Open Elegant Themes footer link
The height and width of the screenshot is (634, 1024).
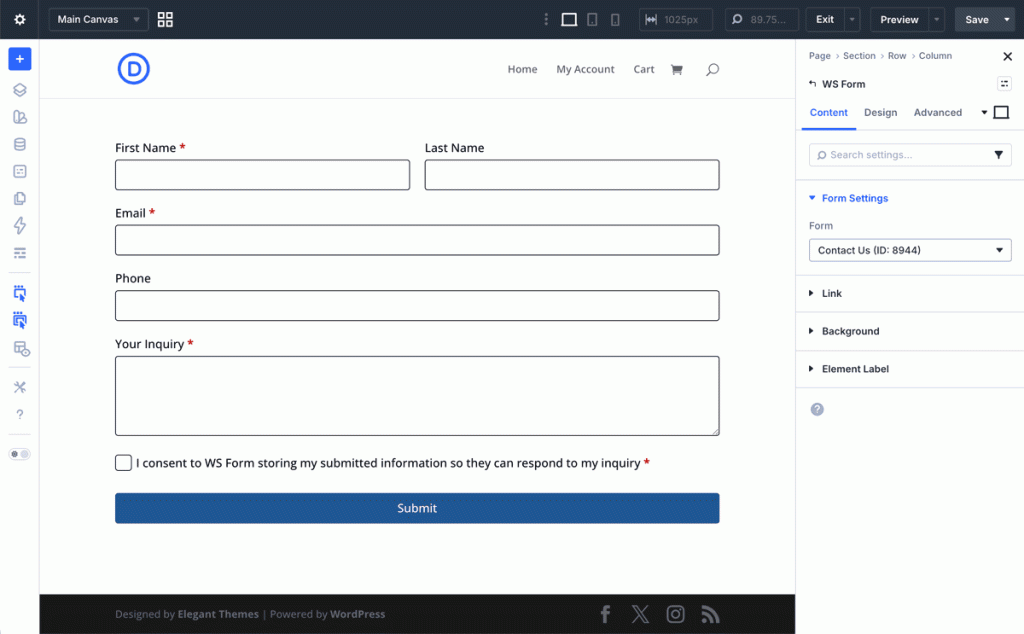218,614
